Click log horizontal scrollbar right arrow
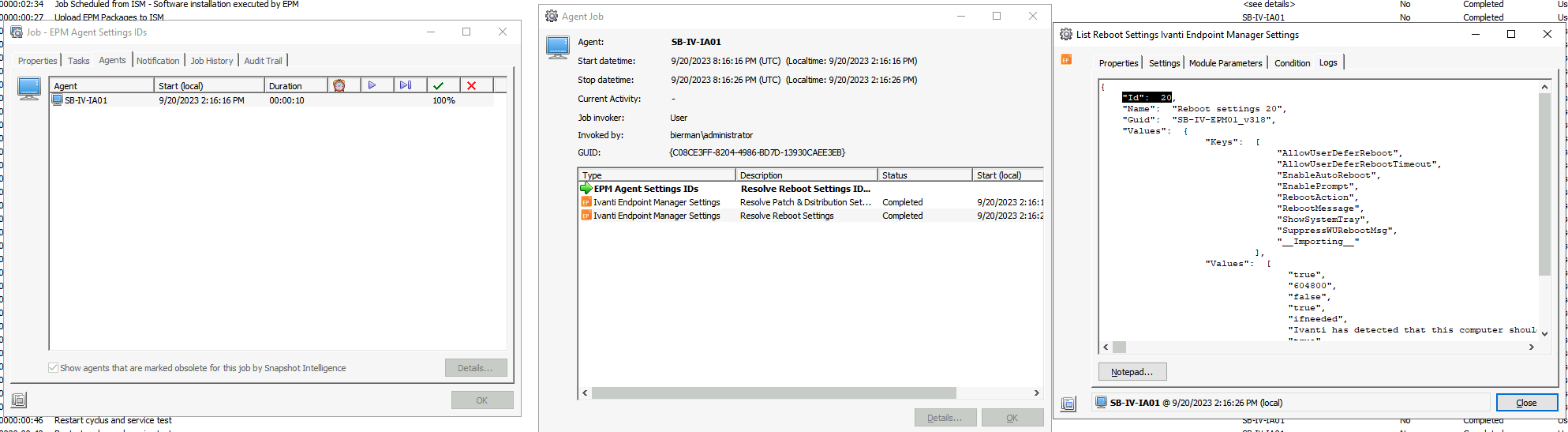The width and height of the screenshot is (1568, 432). tap(1532, 347)
